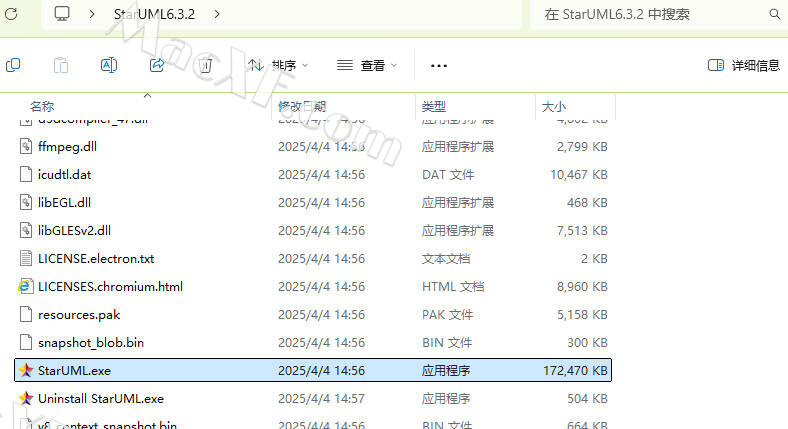The image size is (788, 429).
Task: Select the Uninstall StarUML.exe file name
Action: [101, 399]
